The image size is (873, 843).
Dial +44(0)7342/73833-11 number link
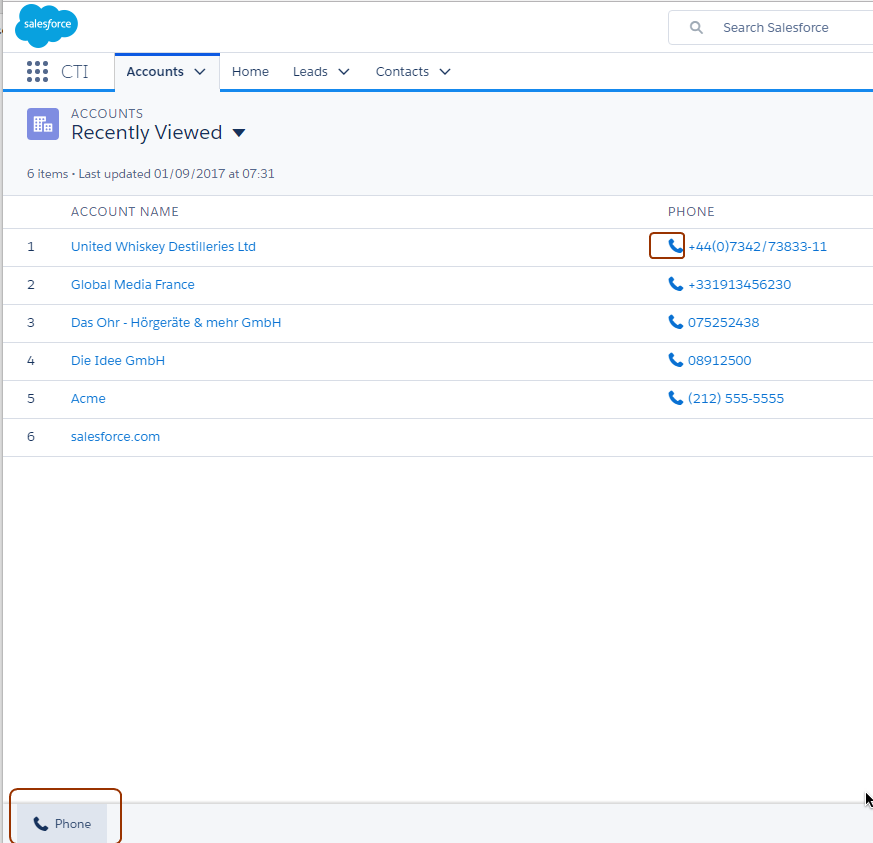coord(757,247)
